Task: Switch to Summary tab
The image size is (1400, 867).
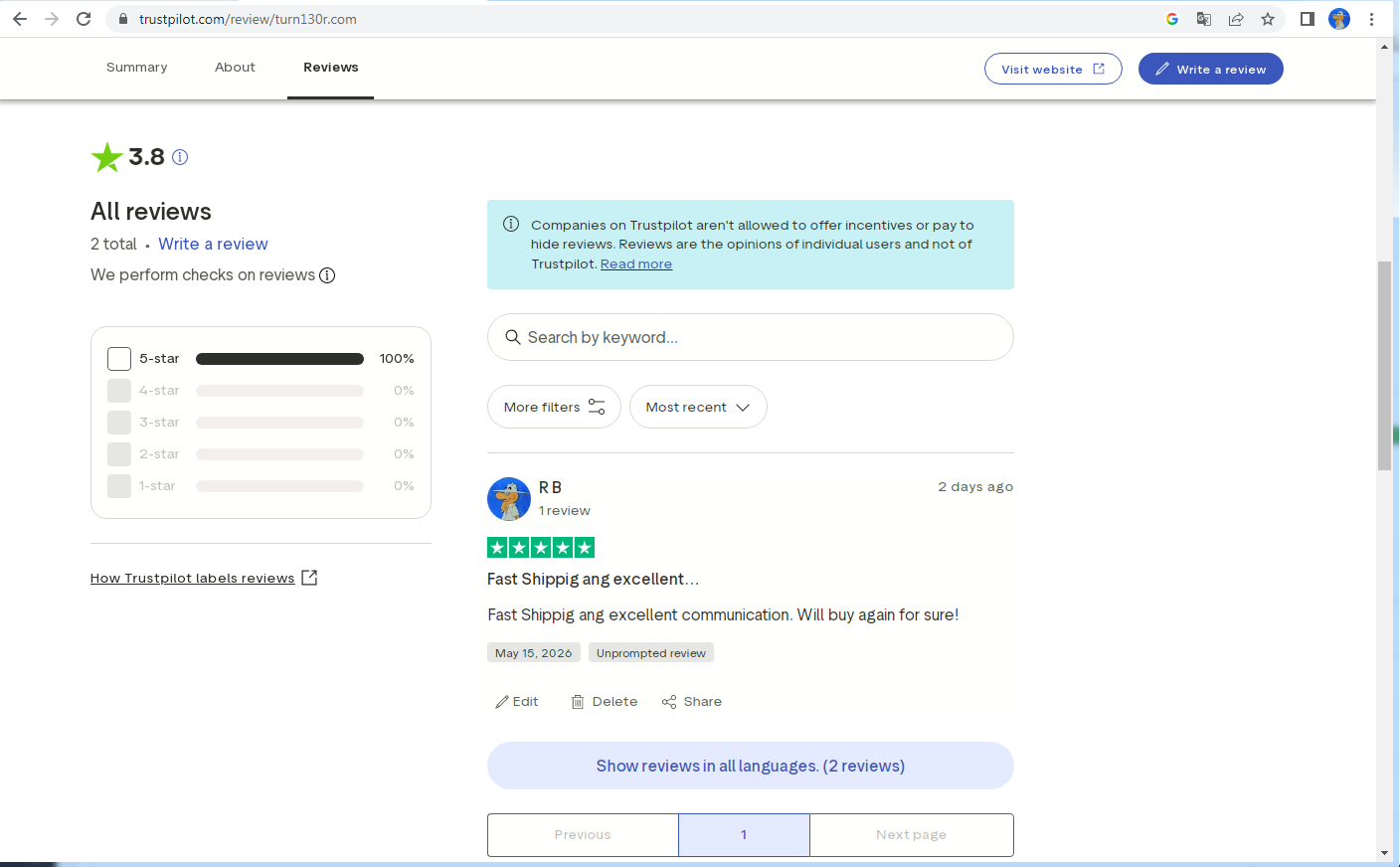Action: point(137,68)
